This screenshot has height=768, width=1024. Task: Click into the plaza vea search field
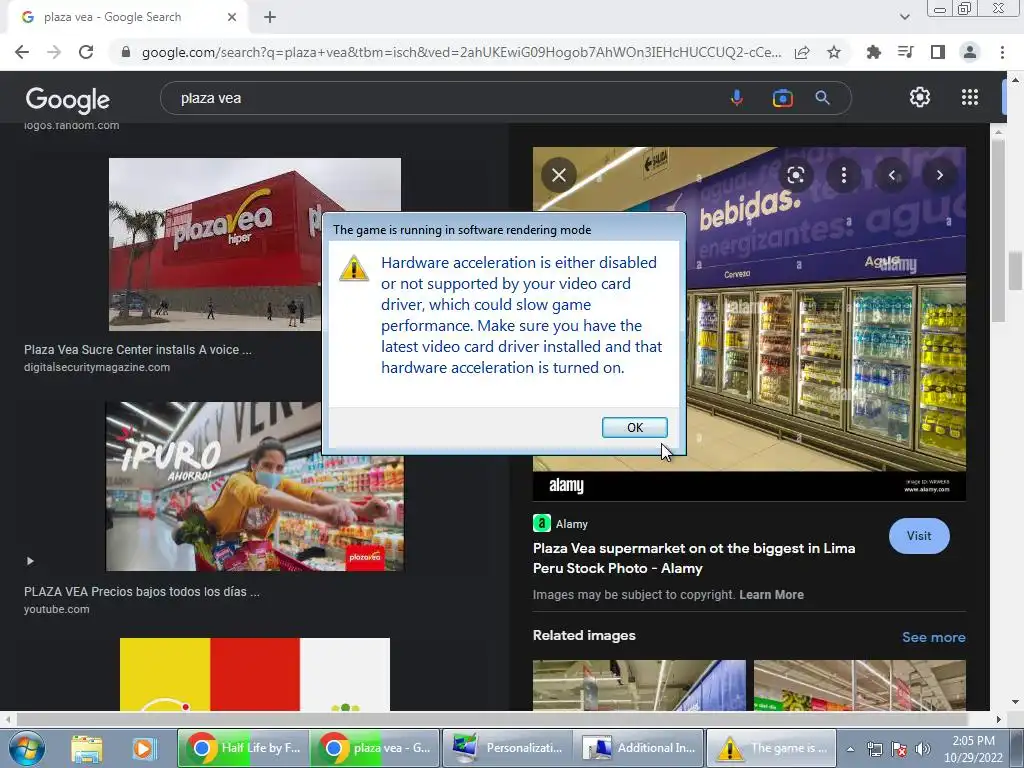click(x=444, y=98)
